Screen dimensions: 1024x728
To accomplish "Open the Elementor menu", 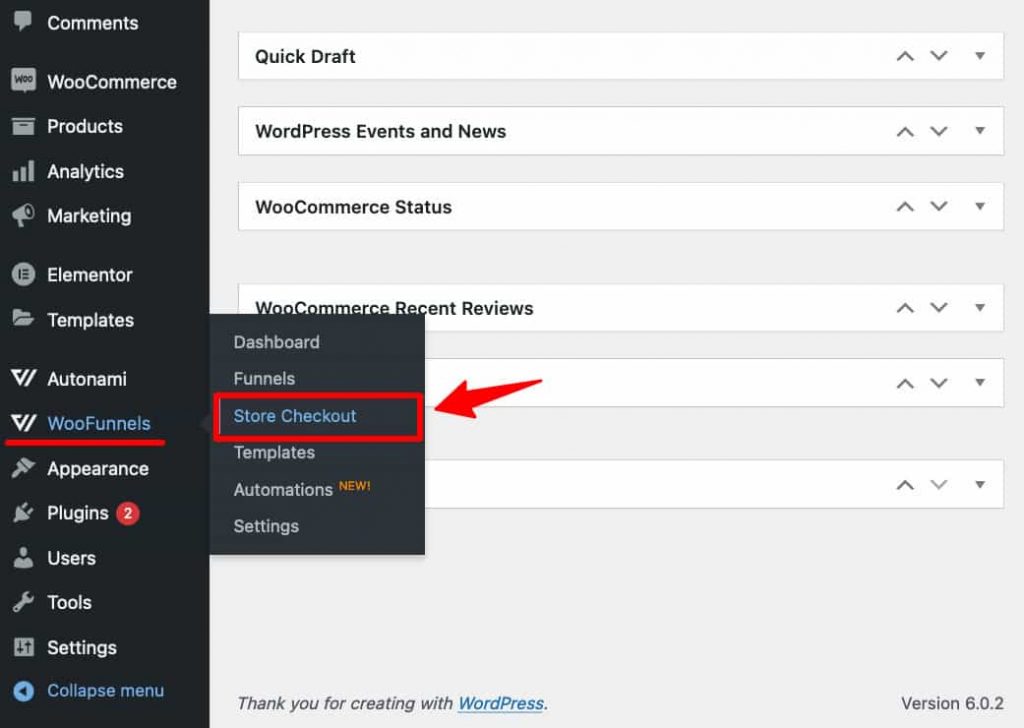I will point(89,275).
